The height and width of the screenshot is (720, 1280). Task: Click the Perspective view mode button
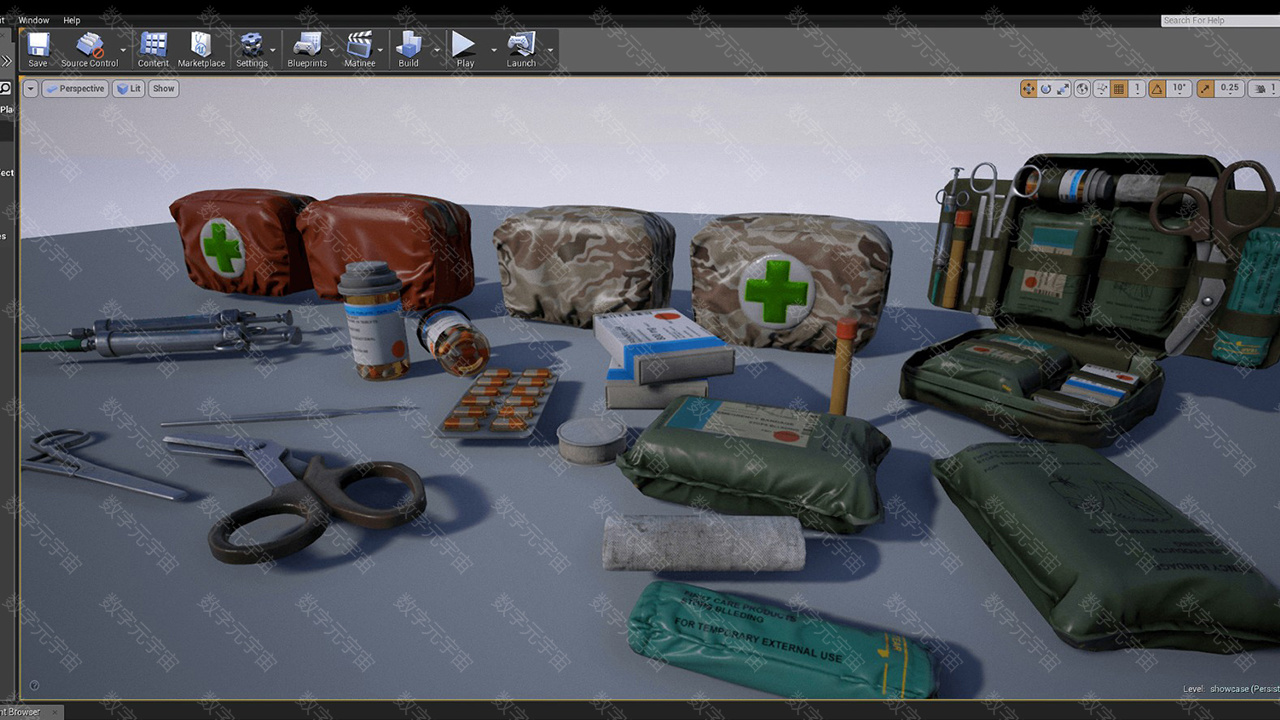tap(75, 89)
